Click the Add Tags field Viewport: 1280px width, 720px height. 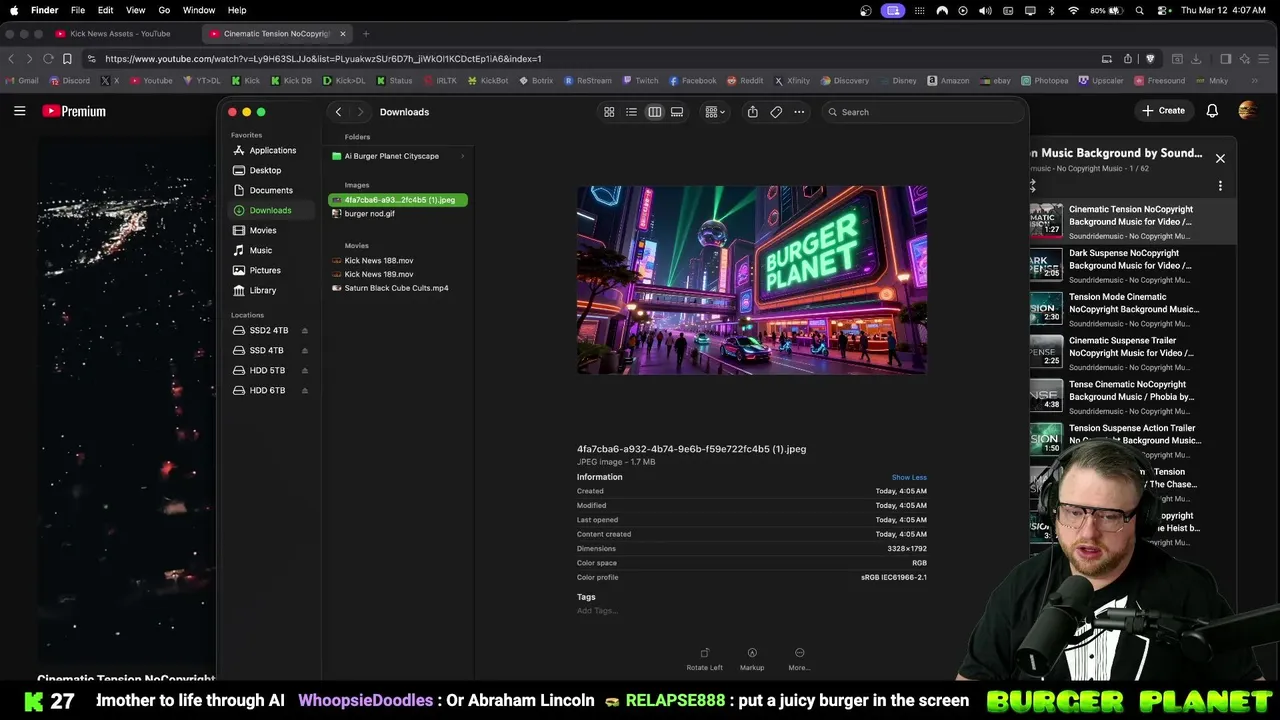point(597,610)
